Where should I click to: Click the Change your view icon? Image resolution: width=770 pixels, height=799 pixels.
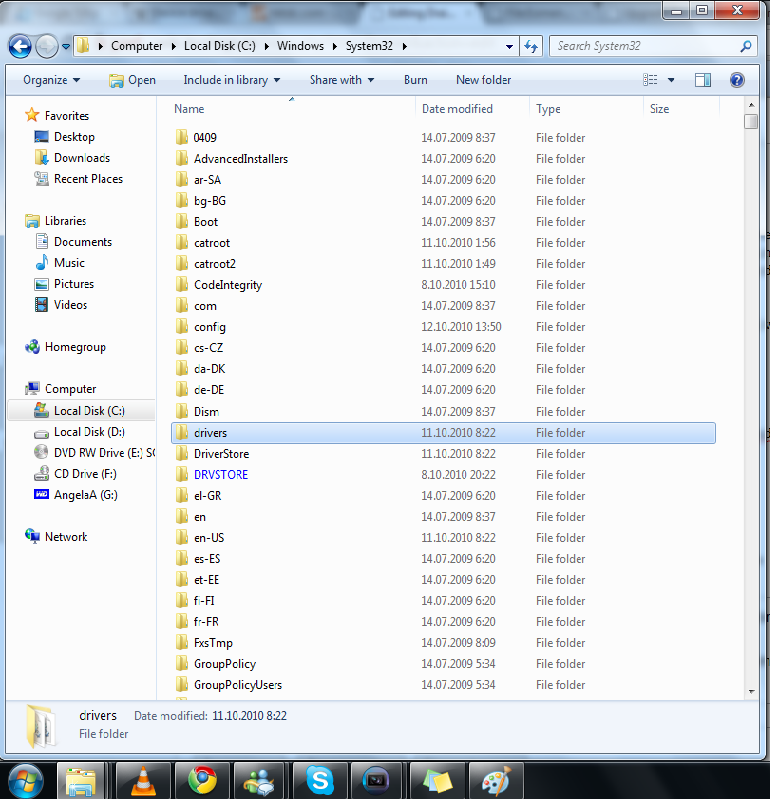point(650,80)
